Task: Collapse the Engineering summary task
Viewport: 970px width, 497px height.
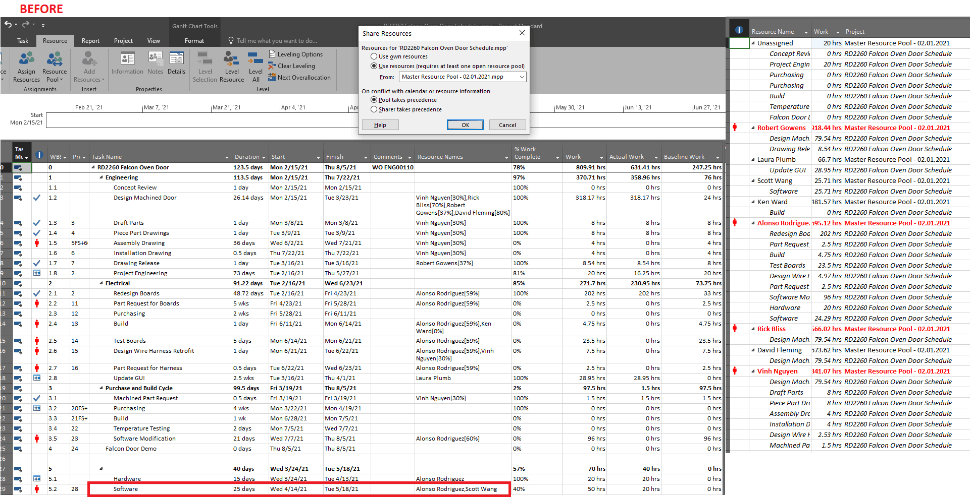Action: pyautogui.click(x=101, y=177)
